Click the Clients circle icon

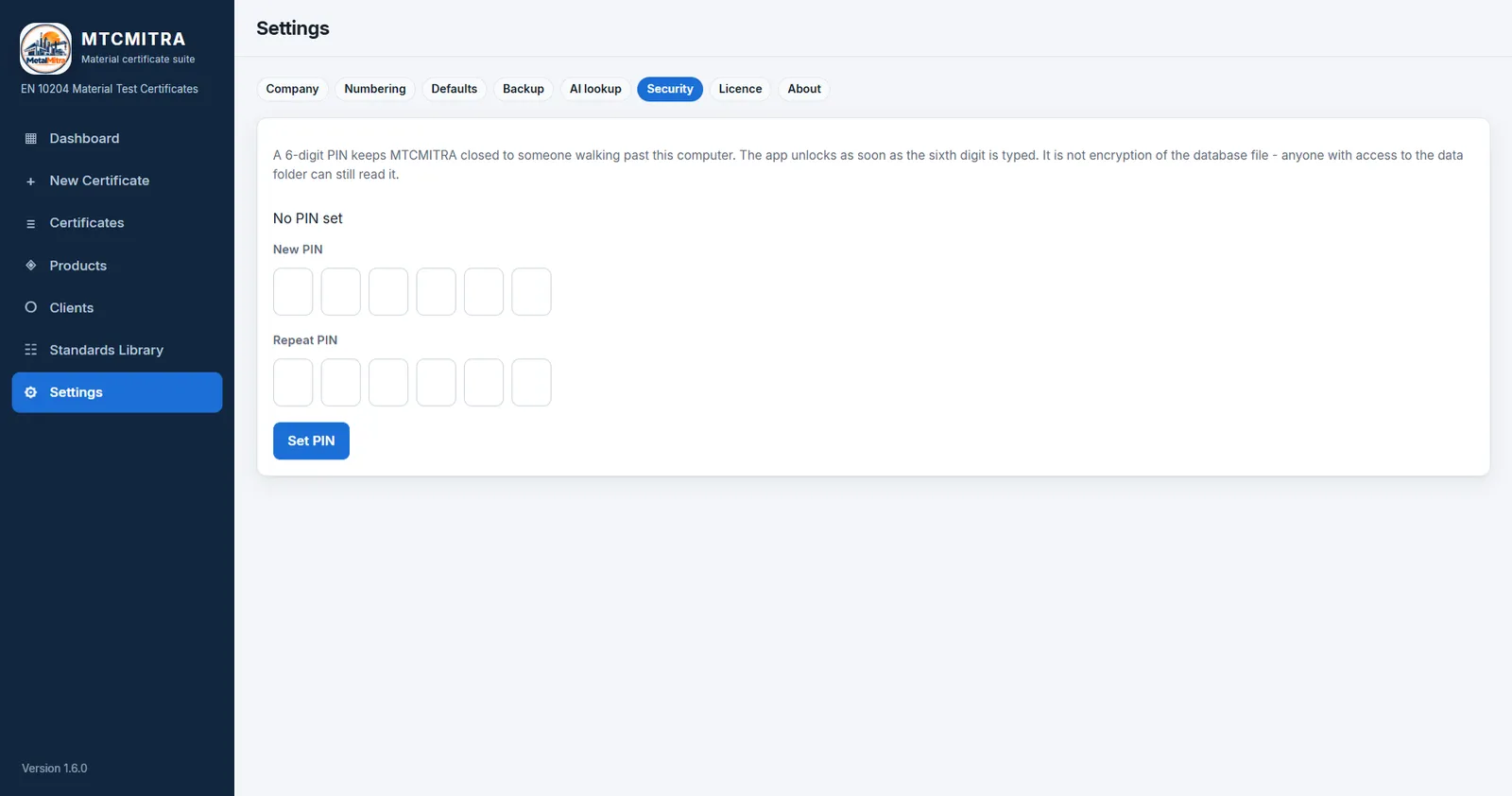tap(30, 308)
